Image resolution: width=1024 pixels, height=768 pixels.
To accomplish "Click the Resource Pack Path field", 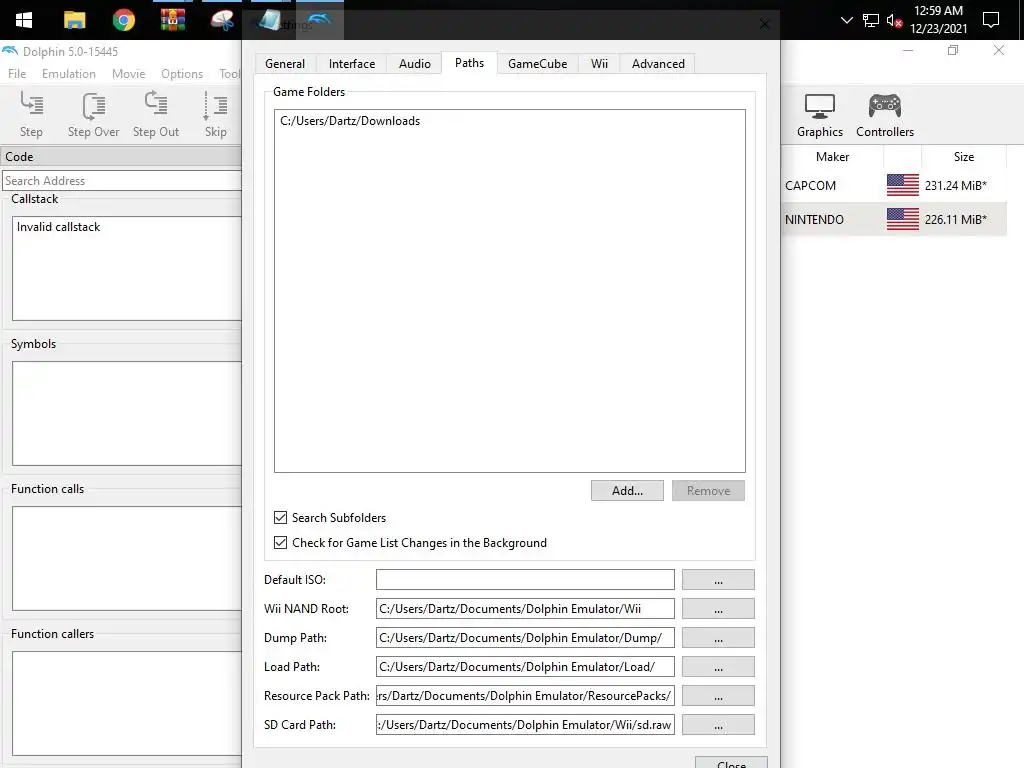I will pos(525,696).
